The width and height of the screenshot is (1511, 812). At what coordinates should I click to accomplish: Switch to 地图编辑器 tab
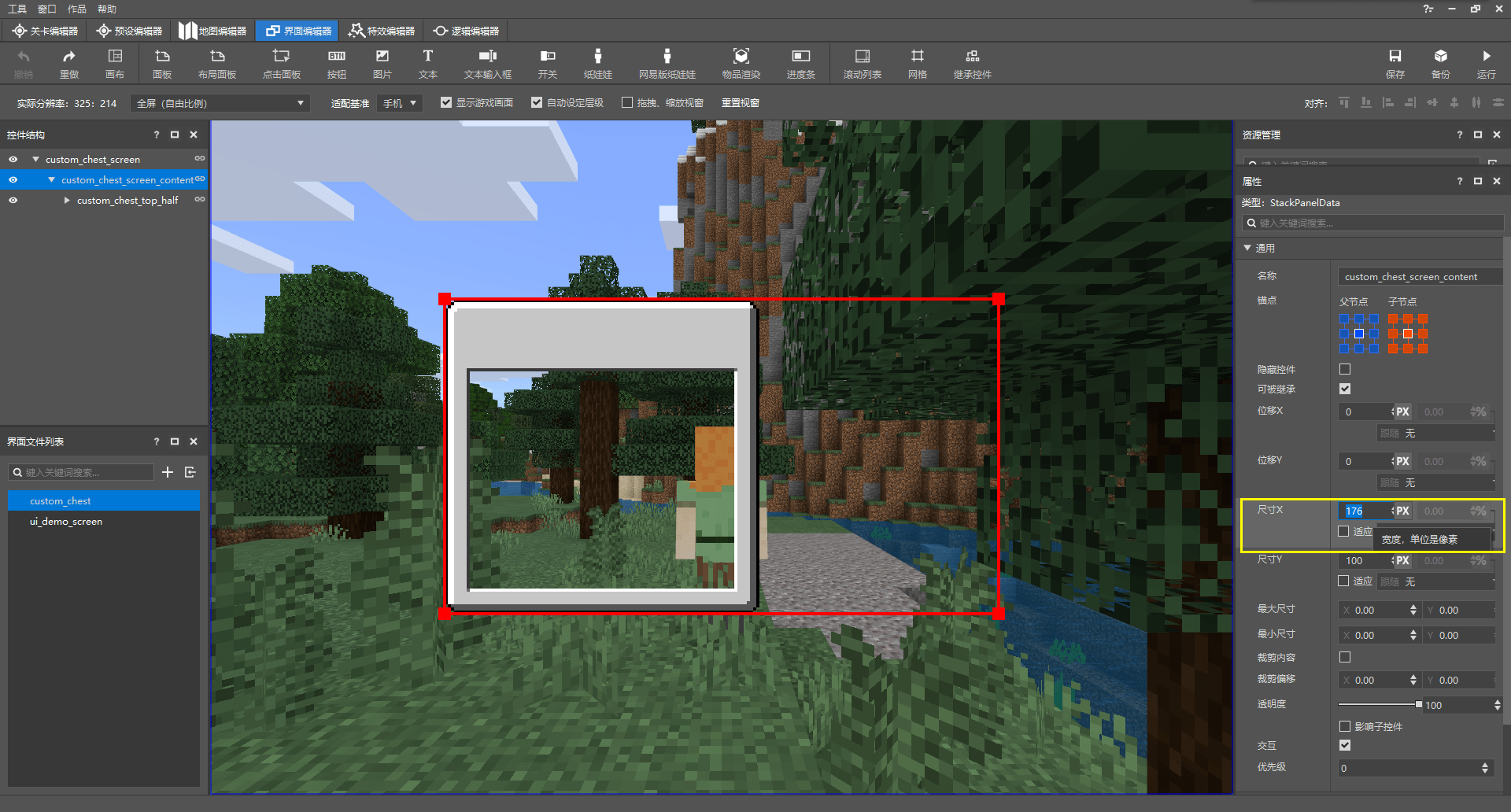click(x=212, y=31)
